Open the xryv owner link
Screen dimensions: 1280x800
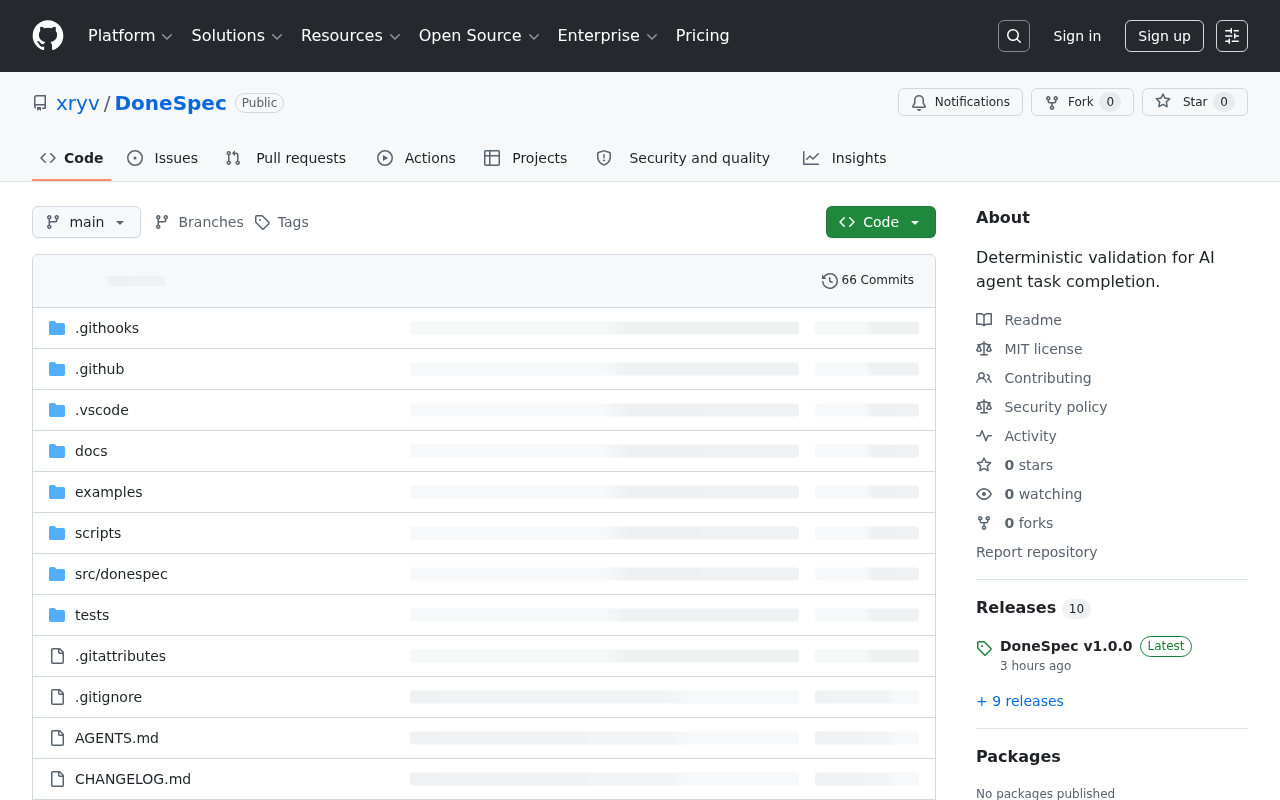pos(78,103)
